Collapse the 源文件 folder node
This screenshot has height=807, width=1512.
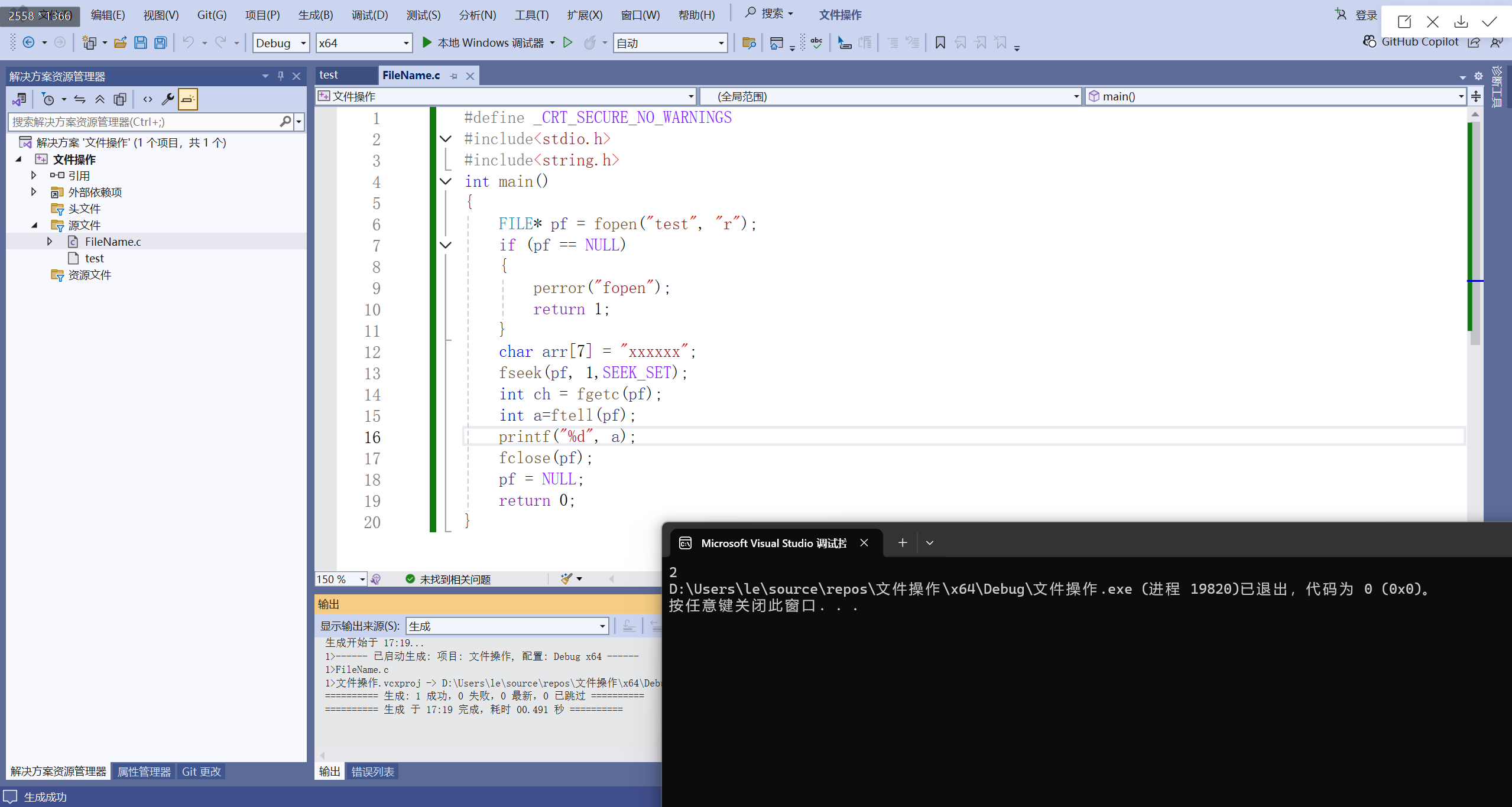[x=34, y=225]
